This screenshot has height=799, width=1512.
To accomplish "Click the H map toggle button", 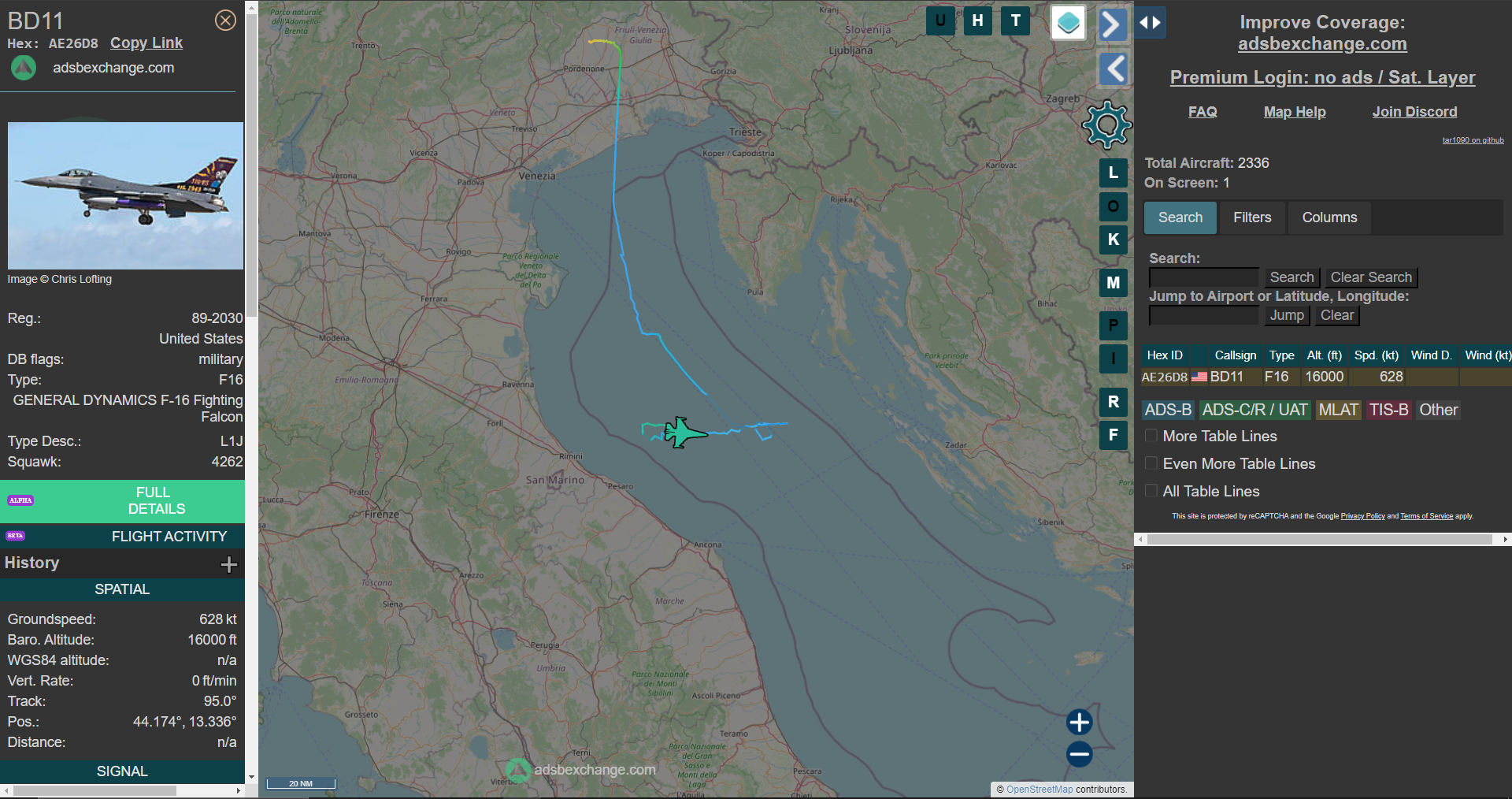I will (x=977, y=20).
